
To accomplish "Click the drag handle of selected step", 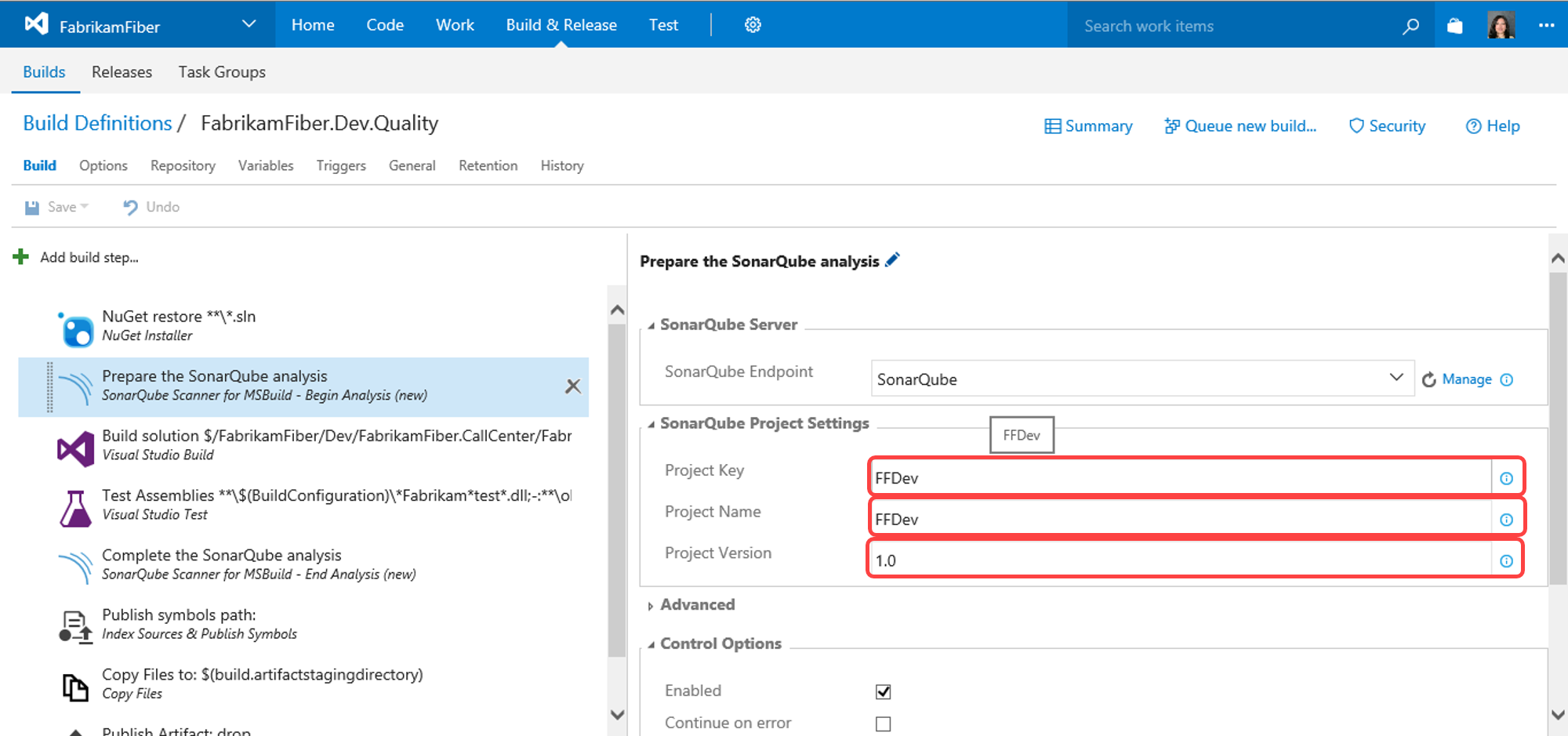I will pyautogui.click(x=49, y=386).
